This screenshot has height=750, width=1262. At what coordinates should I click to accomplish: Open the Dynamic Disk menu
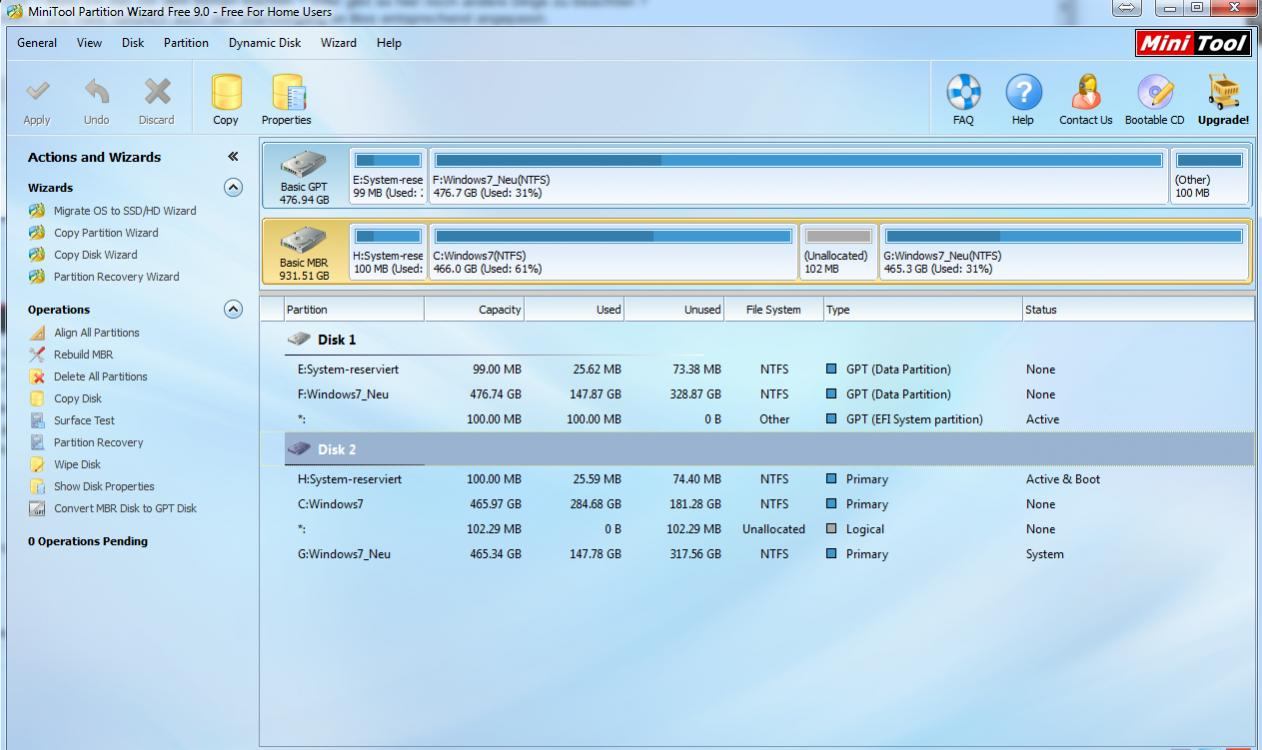[264, 43]
